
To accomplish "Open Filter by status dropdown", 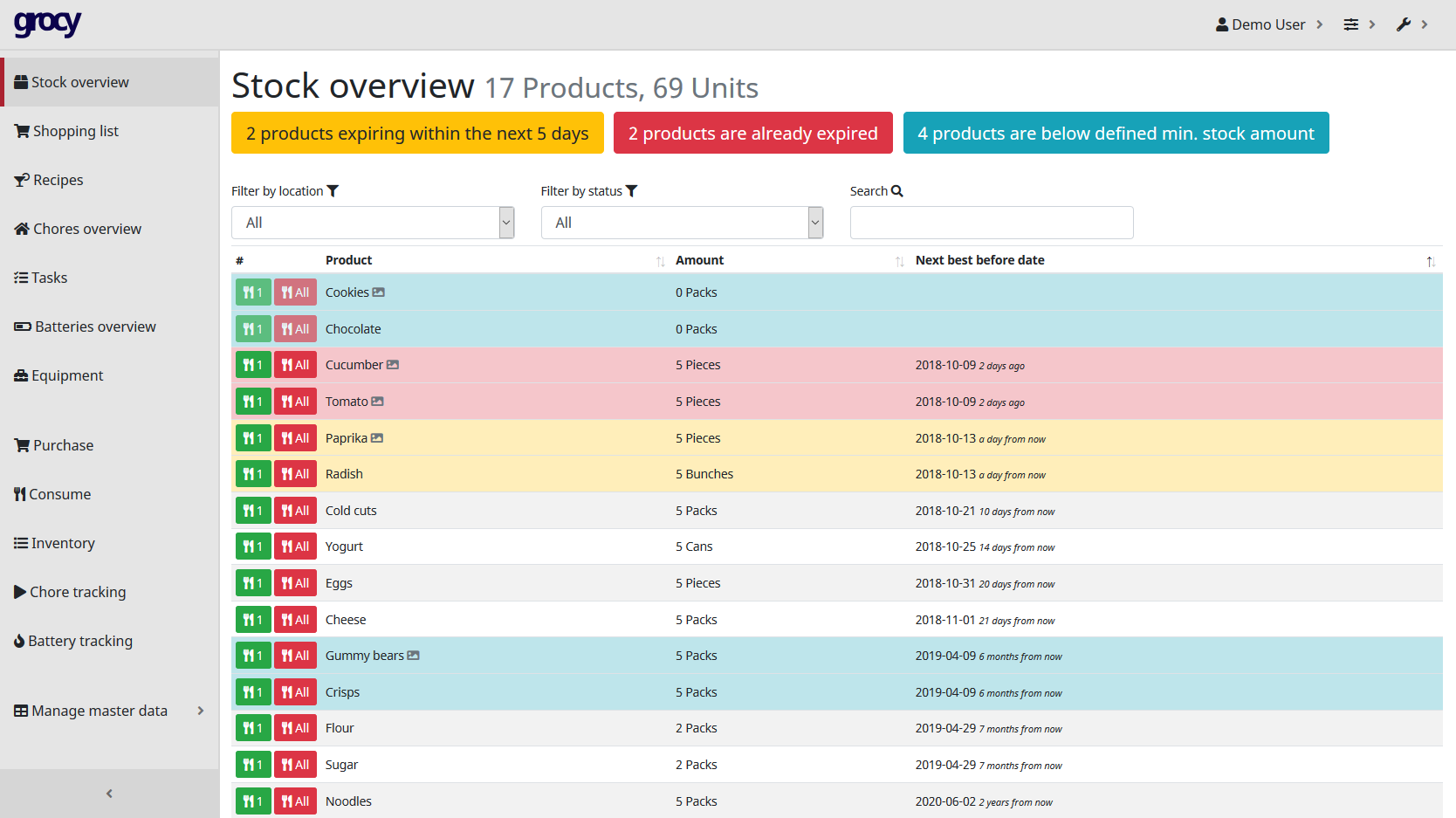I will (x=682, y=223).
